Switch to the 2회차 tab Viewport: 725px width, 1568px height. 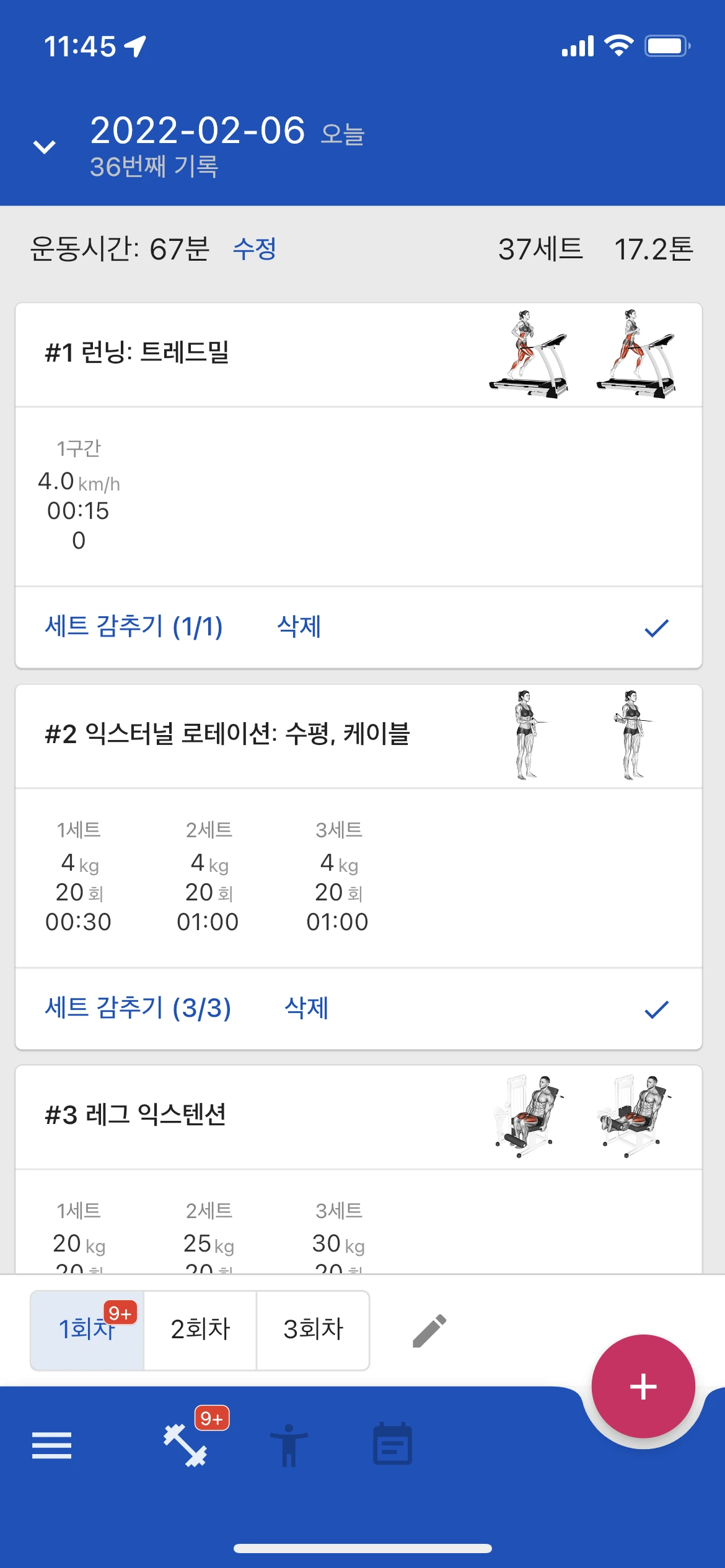point(200,1330)
